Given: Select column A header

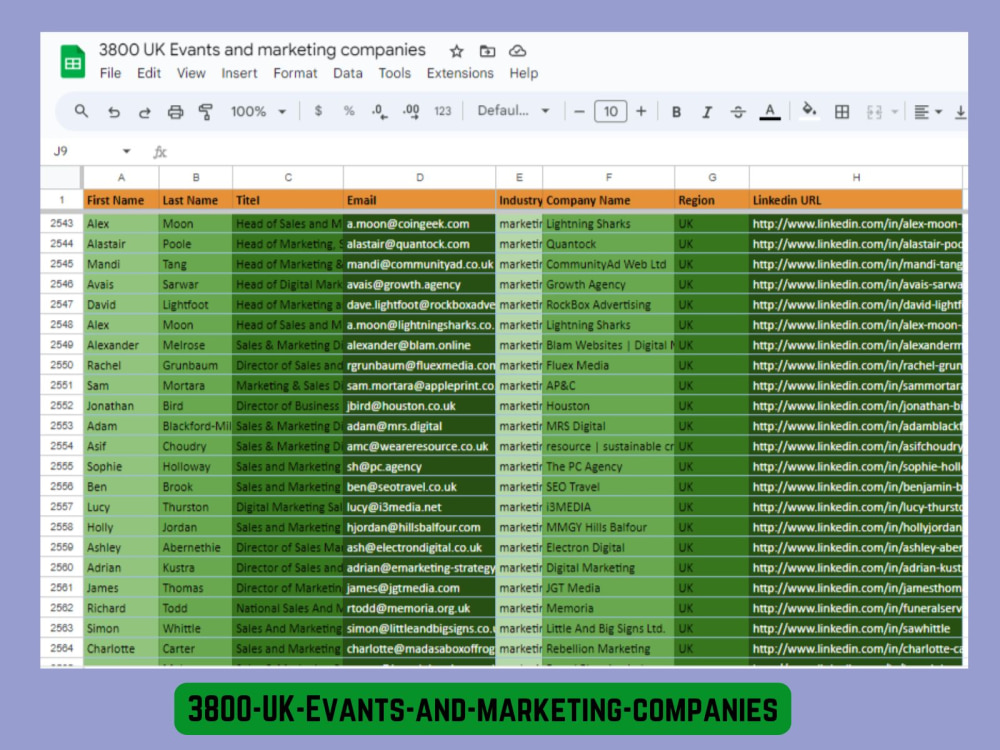Looking at the screenshot, I should (121, 177).
